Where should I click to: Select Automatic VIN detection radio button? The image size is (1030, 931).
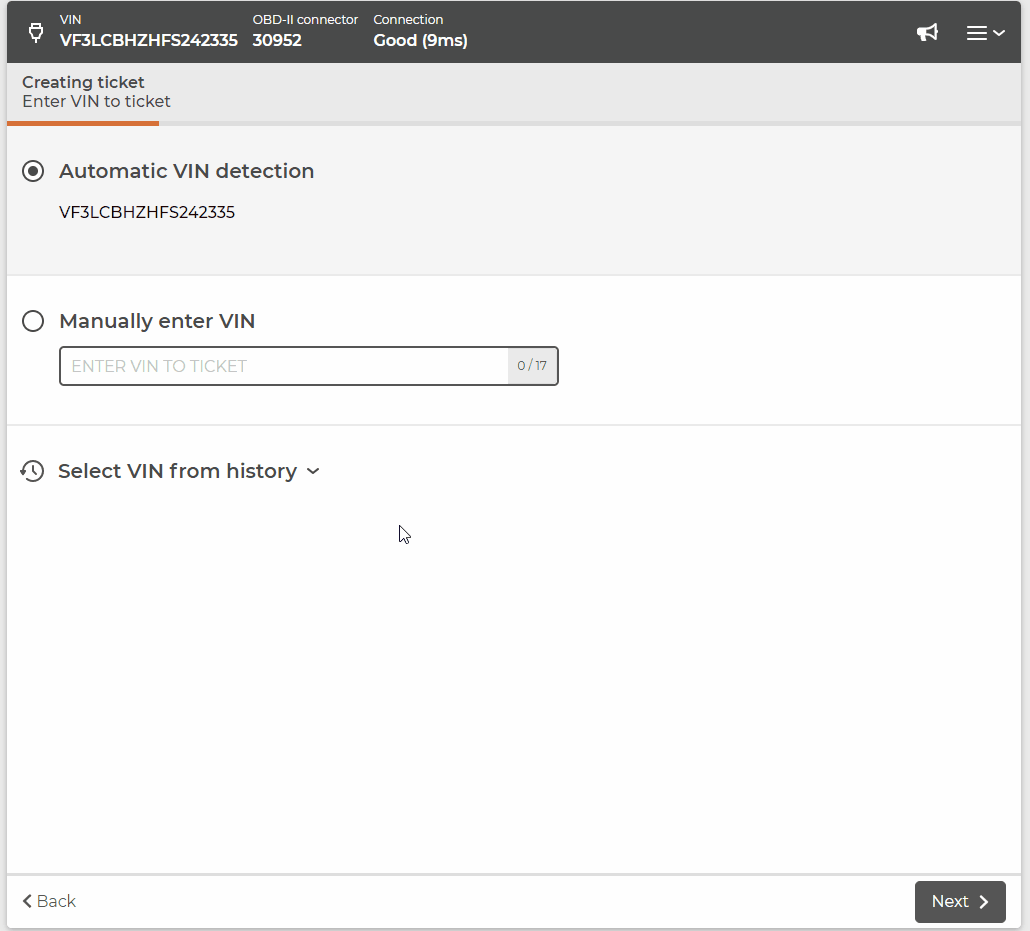(34, 171)
